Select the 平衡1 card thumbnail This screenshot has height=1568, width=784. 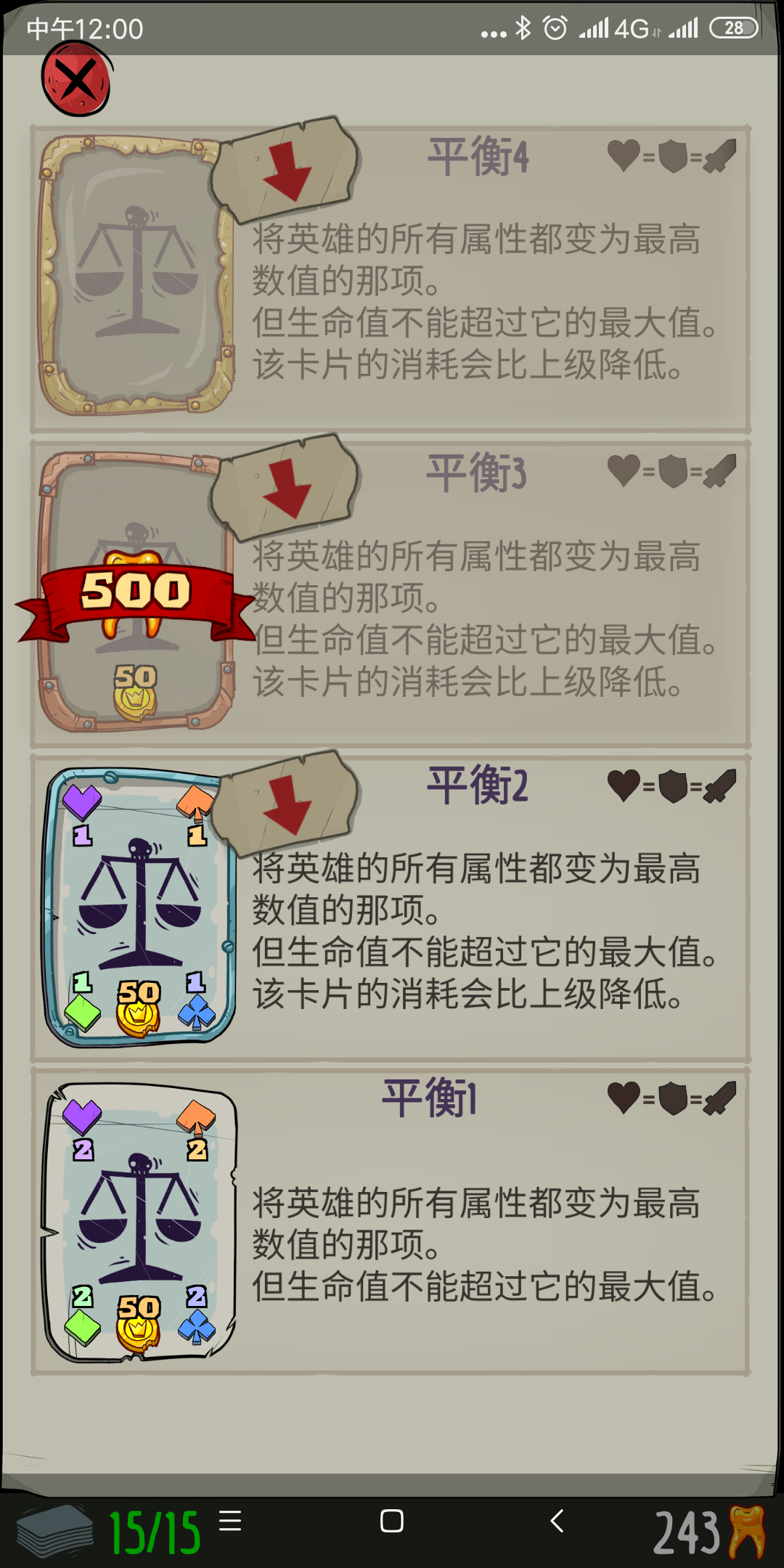pos(139,1222)
